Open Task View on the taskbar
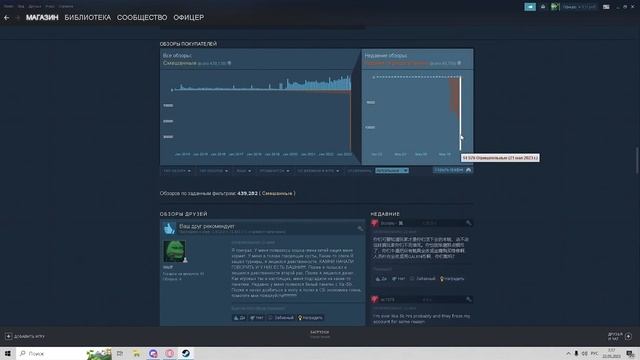This screenshot has width=640, height=360. [x=120, y=353]
